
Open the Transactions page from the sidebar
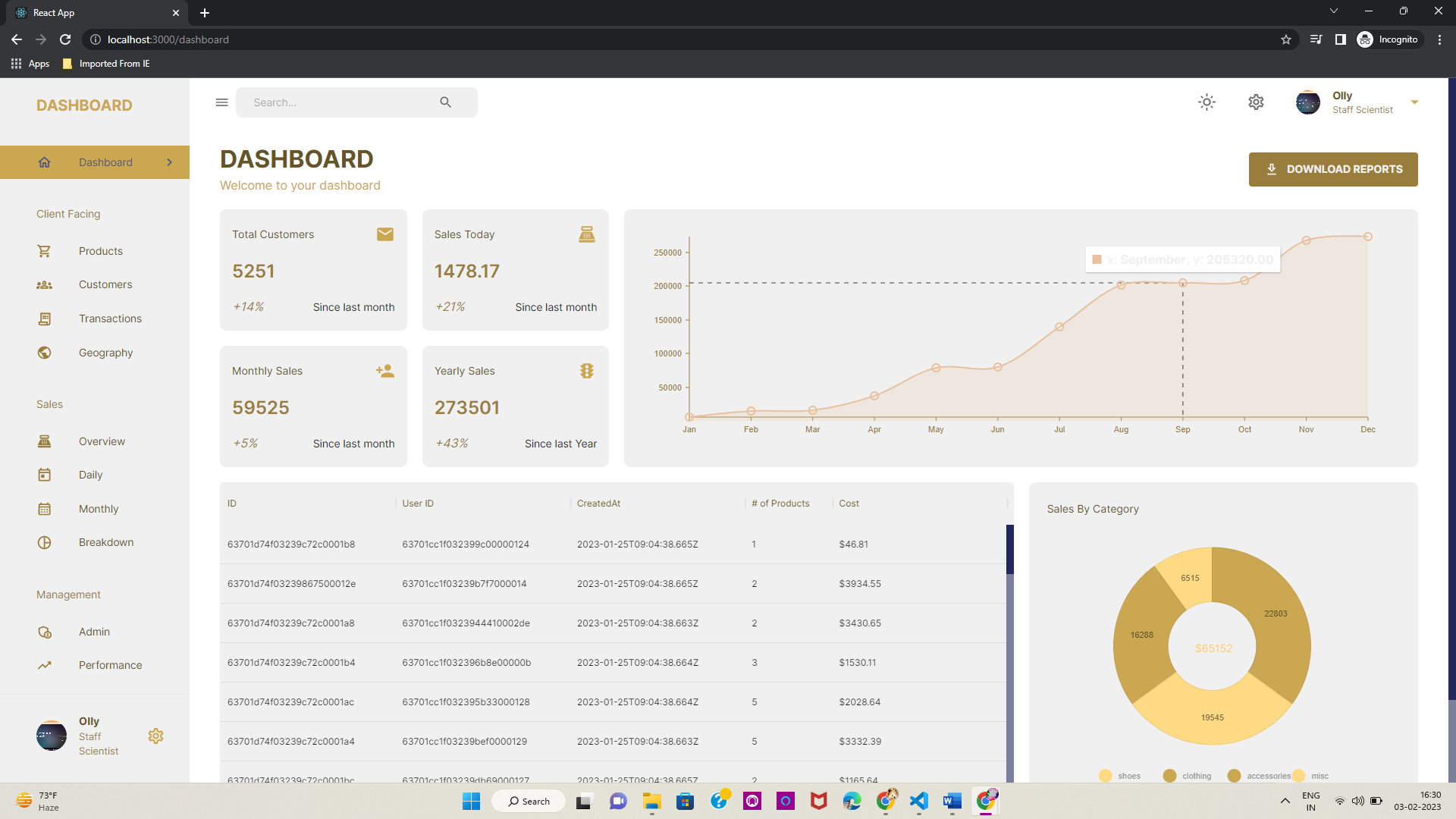pyautogui.click(x=109, y=318)
